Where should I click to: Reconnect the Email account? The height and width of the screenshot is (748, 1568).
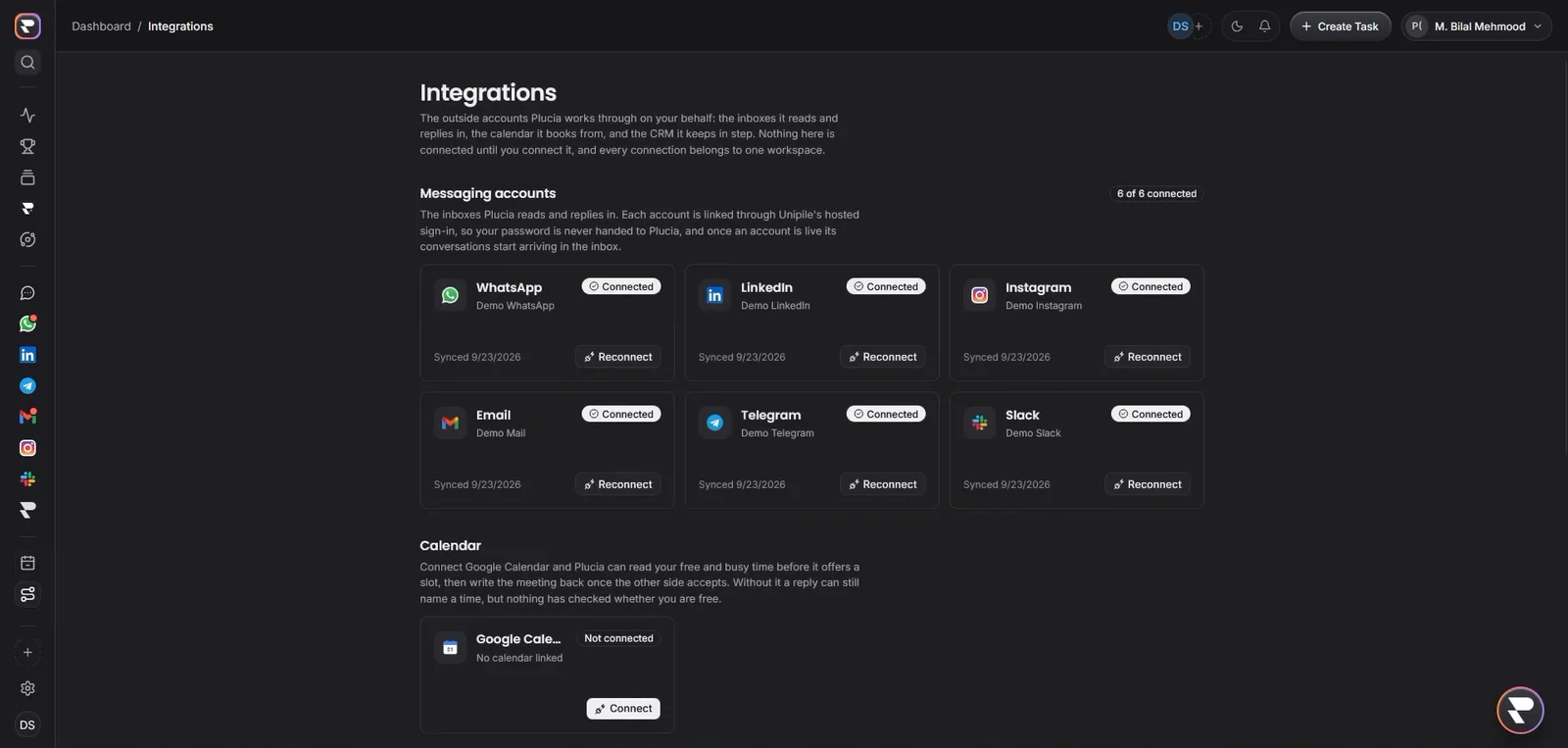click(617, 484)
